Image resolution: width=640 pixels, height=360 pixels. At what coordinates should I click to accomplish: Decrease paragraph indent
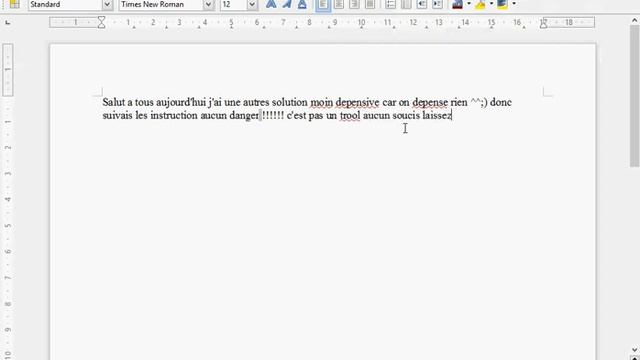pyautogui.click(x=422, y=4)
